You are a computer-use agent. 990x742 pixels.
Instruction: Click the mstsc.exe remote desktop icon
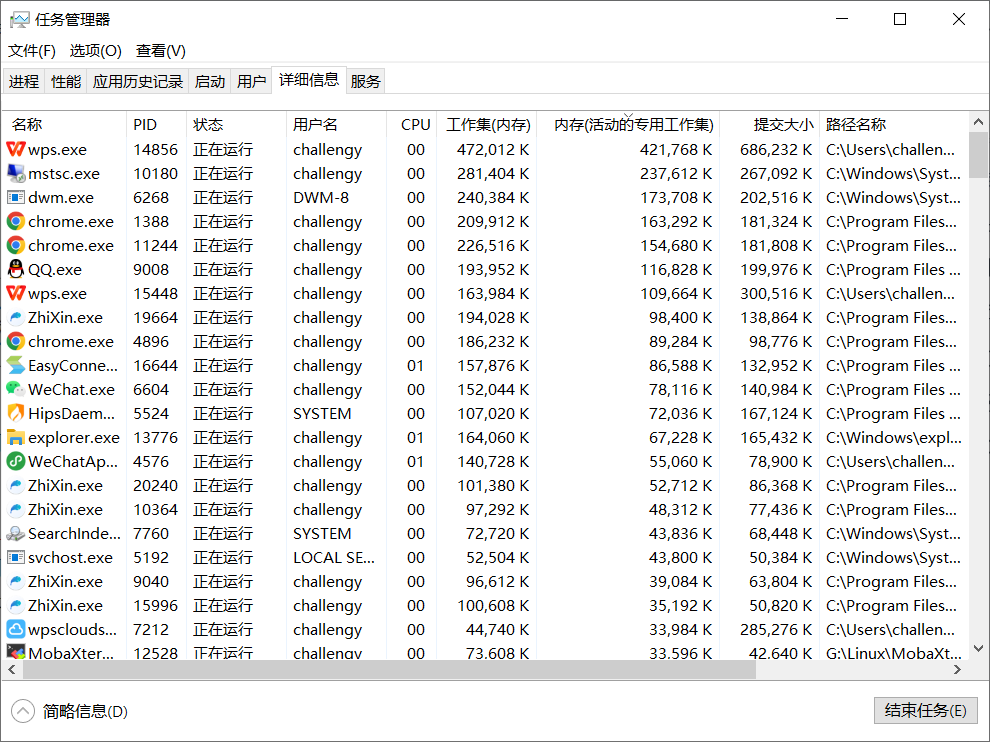16,174
